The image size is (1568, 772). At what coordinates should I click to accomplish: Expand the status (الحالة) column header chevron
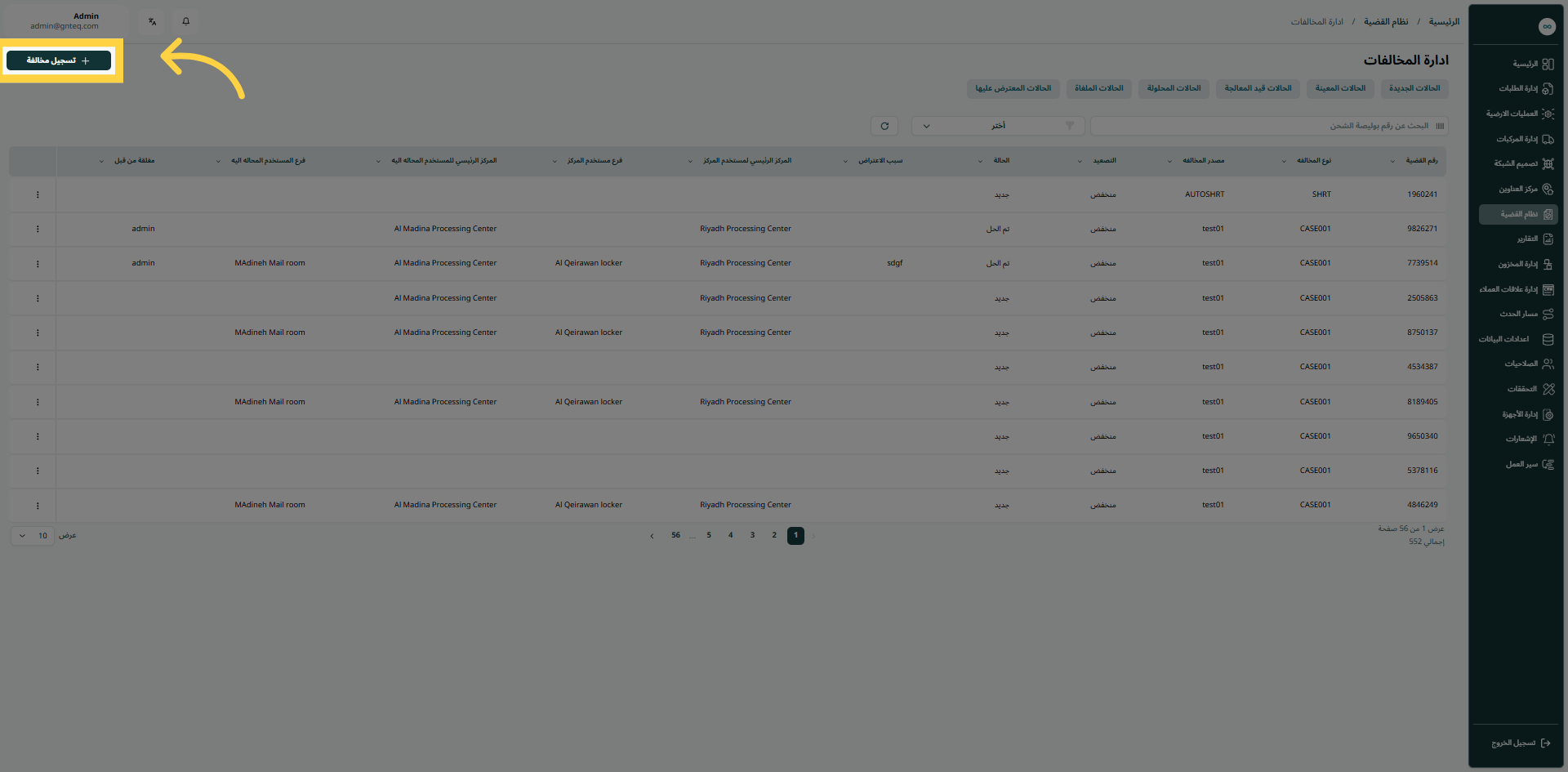pos(980,161)
